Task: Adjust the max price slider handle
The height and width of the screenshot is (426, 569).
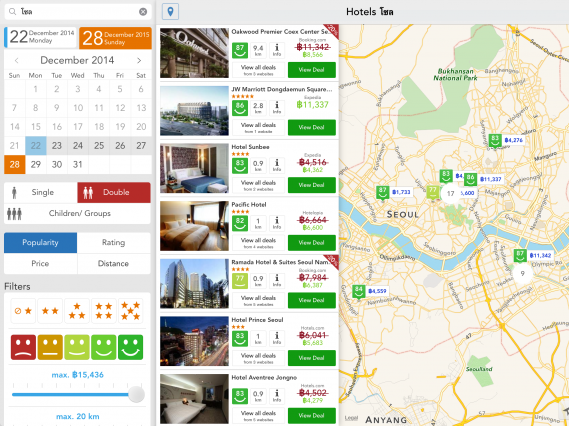Action: 136,394
